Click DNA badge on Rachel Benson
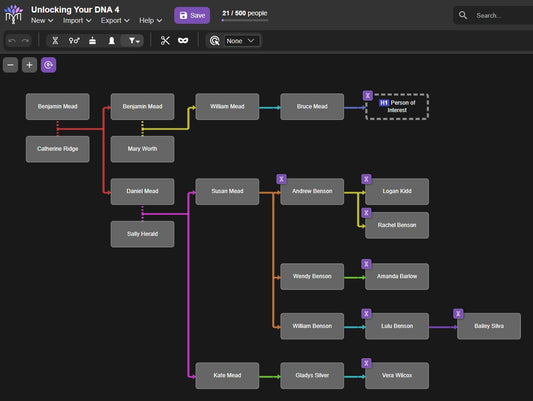Viewport: 533px width, 401px height. point(366,213)
